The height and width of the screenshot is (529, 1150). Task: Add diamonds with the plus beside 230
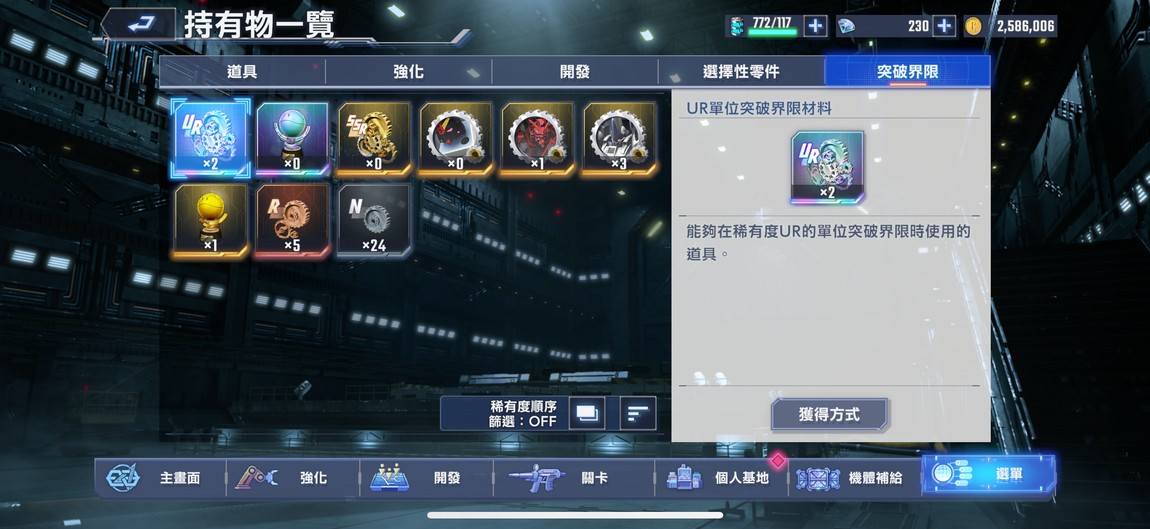944,26
